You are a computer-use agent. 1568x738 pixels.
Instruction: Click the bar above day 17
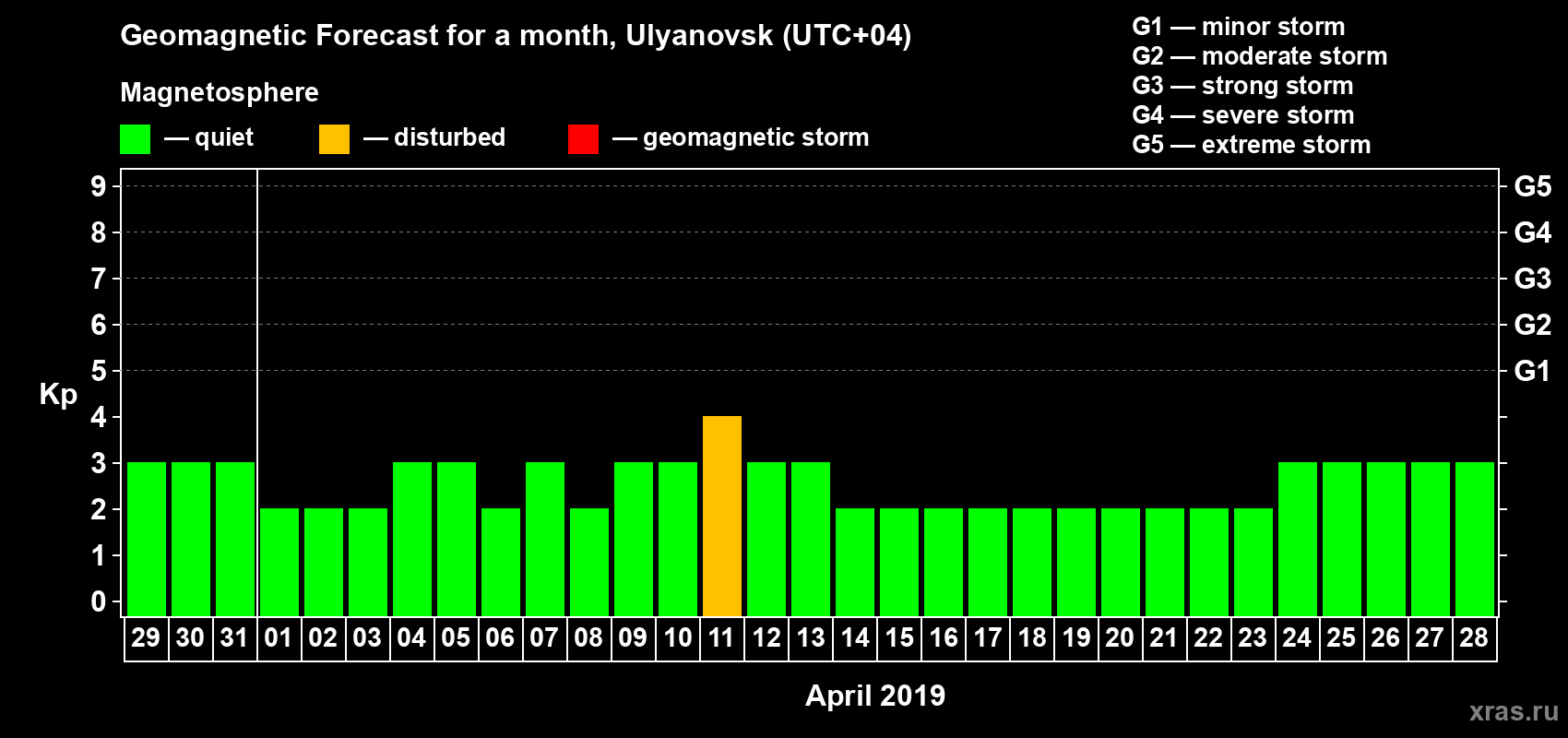coord(988,562)
